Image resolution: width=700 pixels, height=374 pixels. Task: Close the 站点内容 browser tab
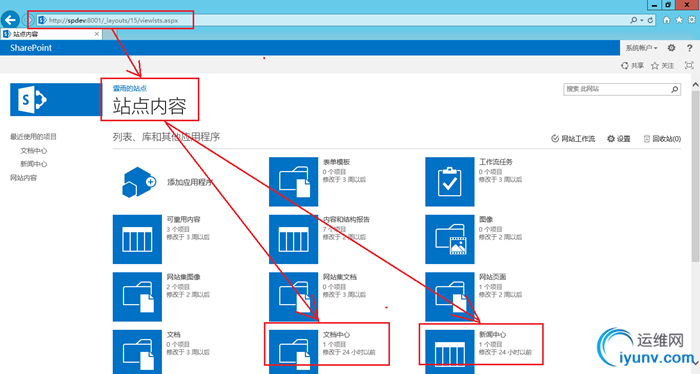(96, 34)
